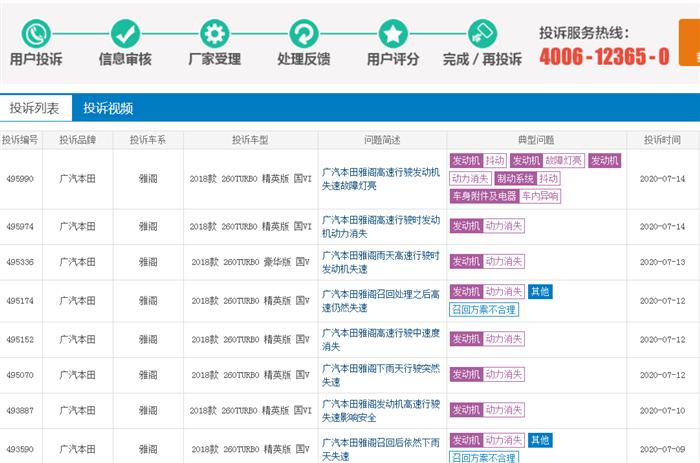Viewport: 700px width, 463px height.
Task: Click the 其他 tag in row 495174
Action: 540,292
